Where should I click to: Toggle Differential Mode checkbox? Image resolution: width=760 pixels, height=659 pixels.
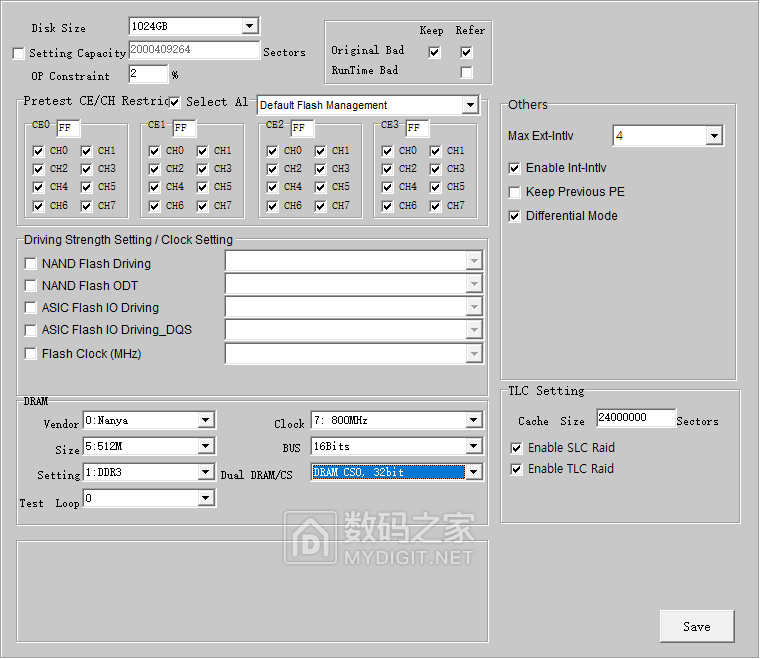514,216
